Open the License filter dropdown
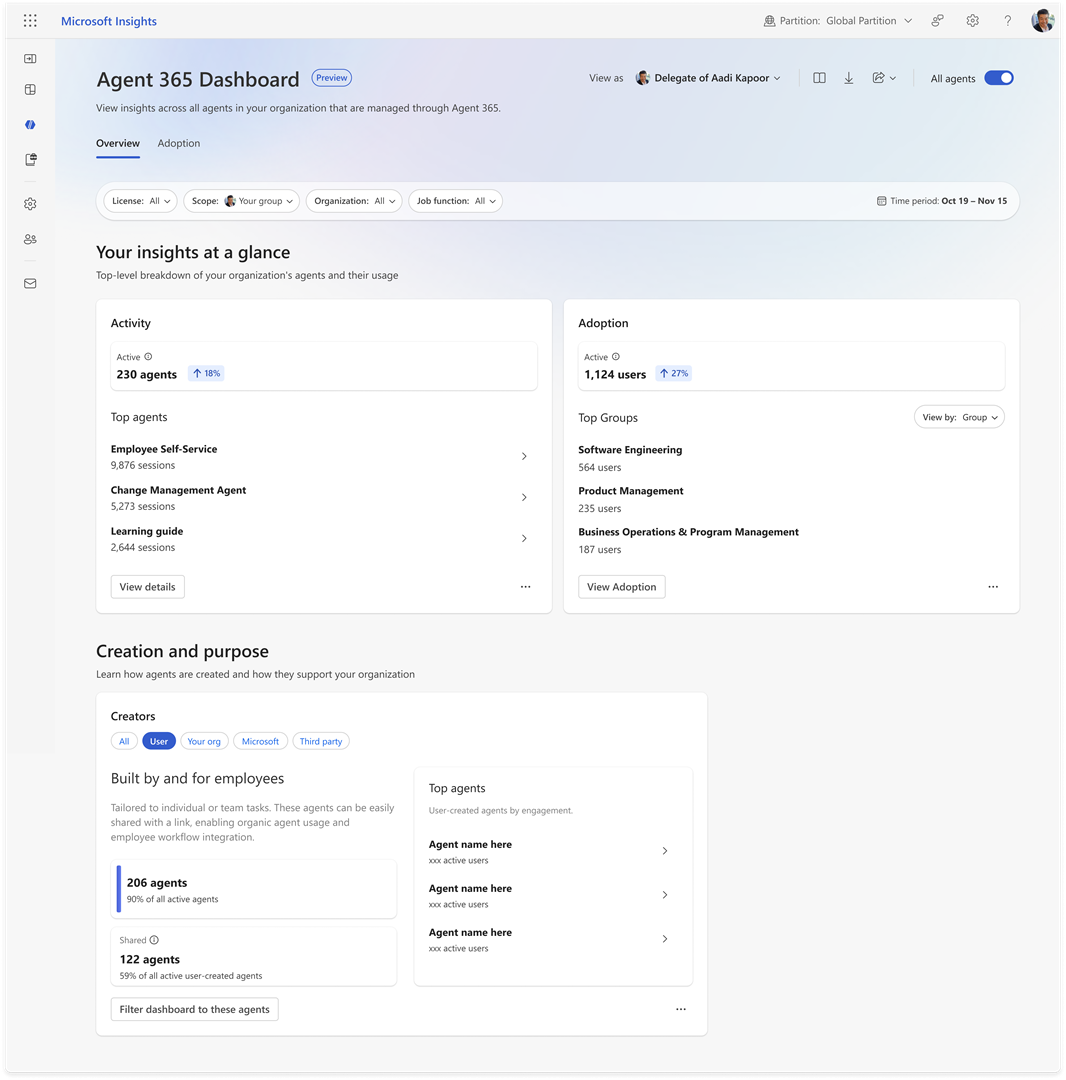Viewport: 1066px width, 1080px height. [x=140, y=201]
